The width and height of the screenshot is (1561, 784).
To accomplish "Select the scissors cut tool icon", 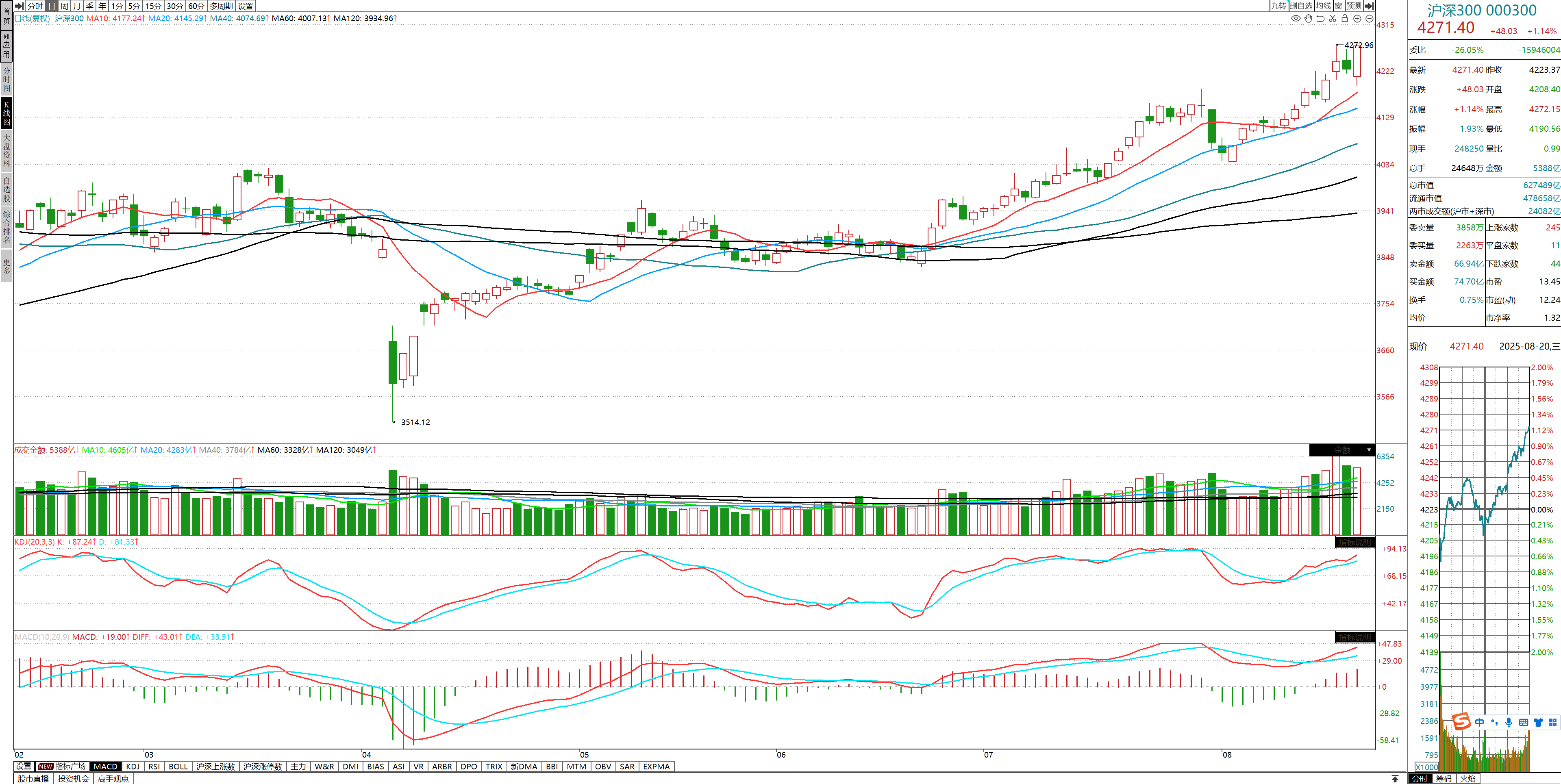I will click(x=1333, y=18).
